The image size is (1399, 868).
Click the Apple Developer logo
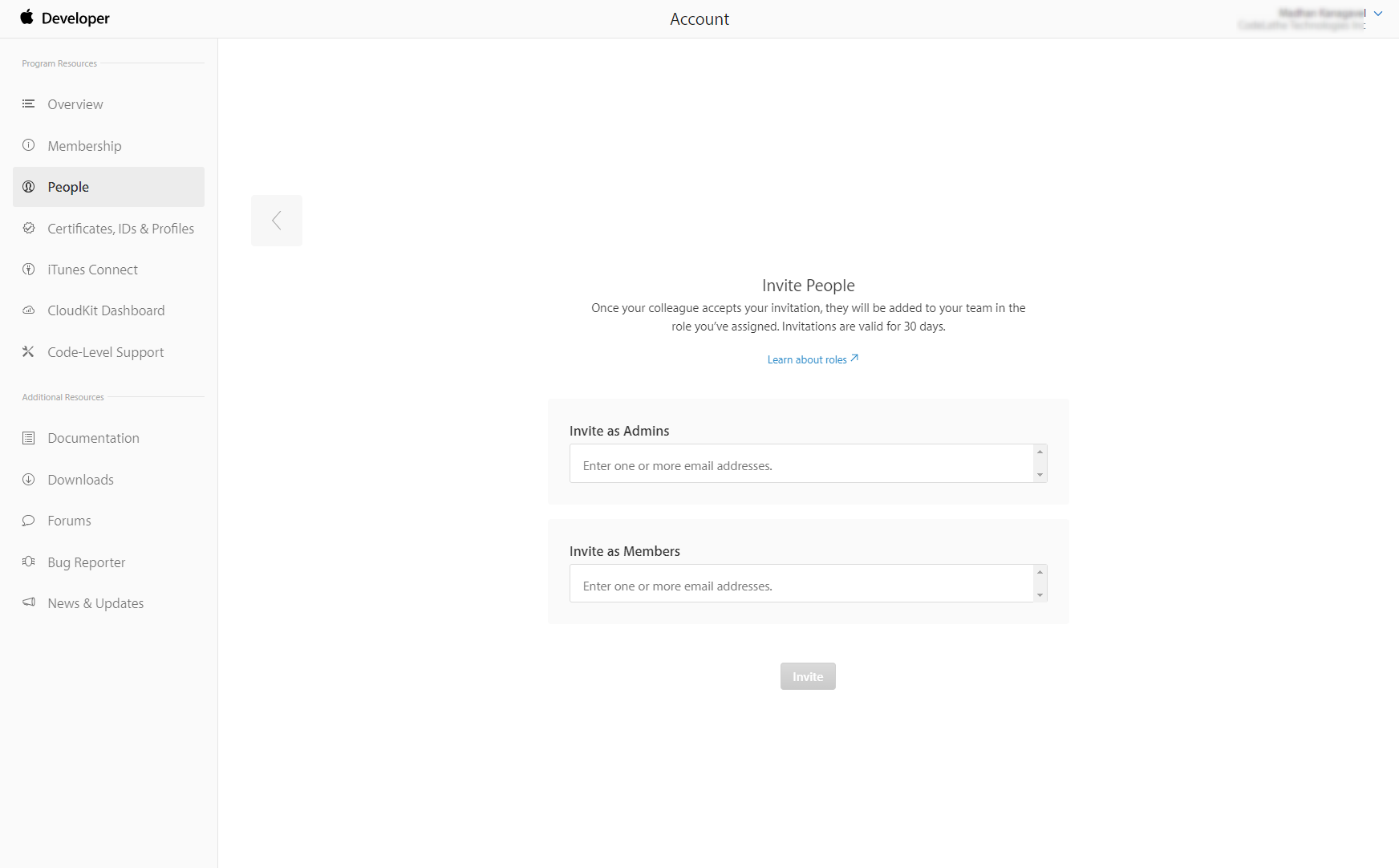point(64,18)
